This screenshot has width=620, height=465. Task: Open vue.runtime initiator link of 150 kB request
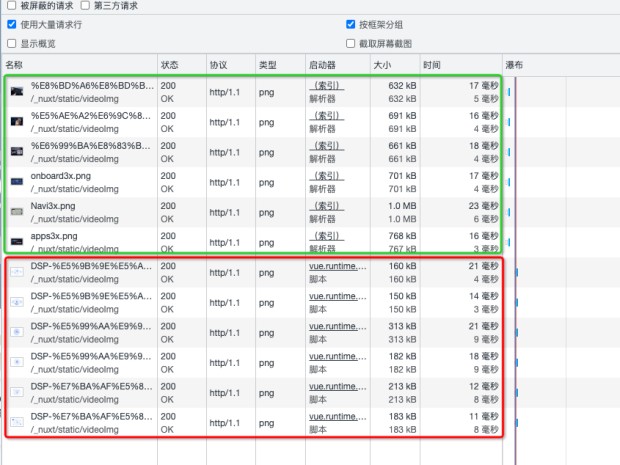pos(337,296)
